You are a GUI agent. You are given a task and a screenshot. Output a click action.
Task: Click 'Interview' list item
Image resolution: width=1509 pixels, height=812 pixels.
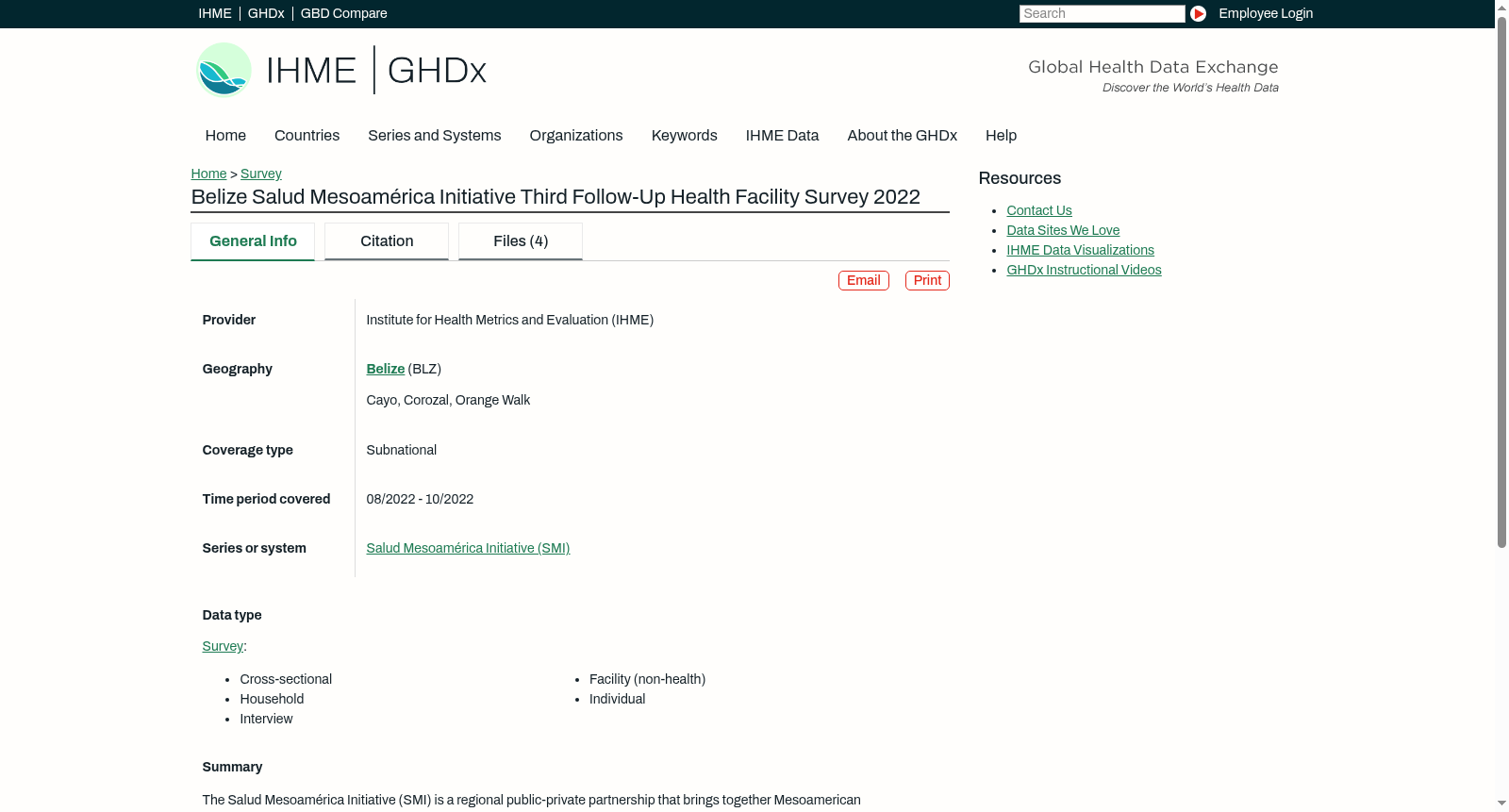266,719
